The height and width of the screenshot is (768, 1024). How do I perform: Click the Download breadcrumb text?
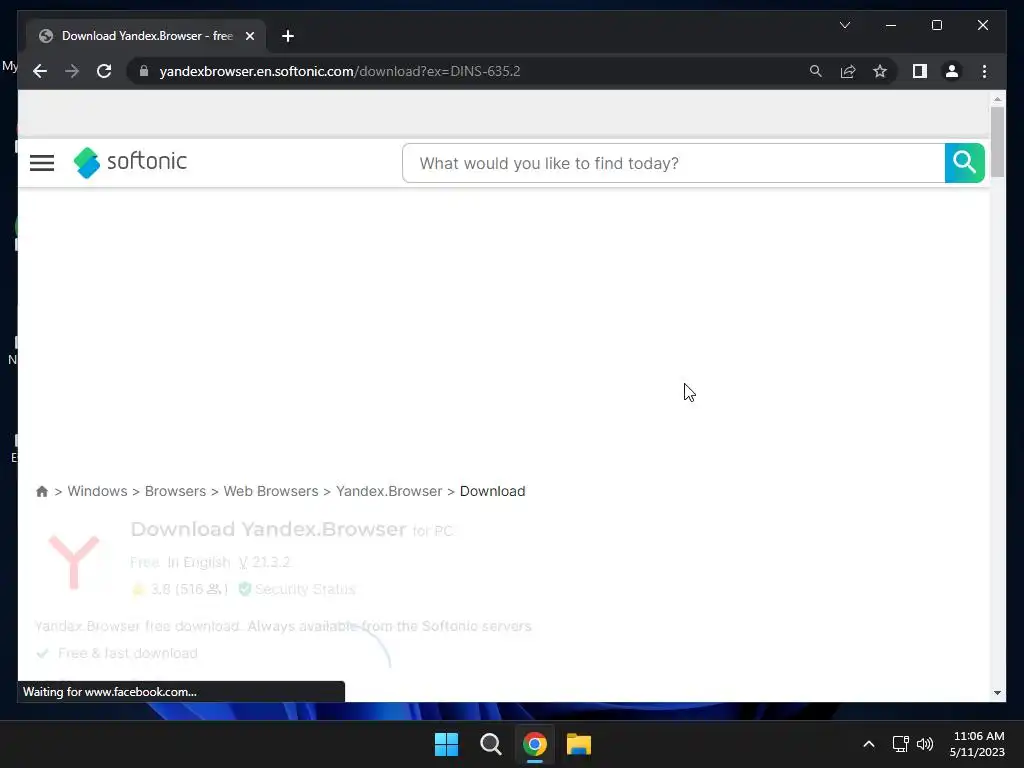coord(492,491)
